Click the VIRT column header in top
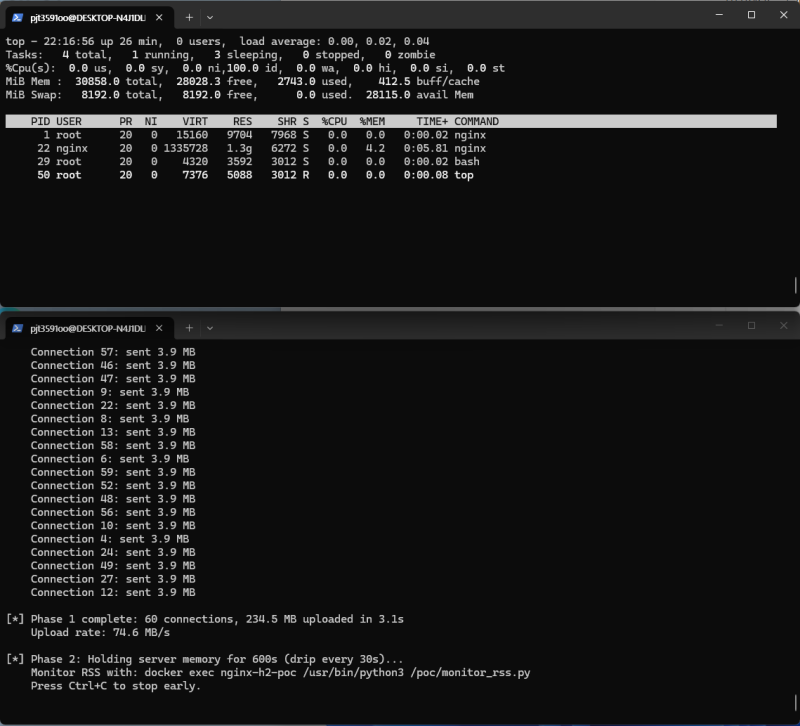 (195, 121)
